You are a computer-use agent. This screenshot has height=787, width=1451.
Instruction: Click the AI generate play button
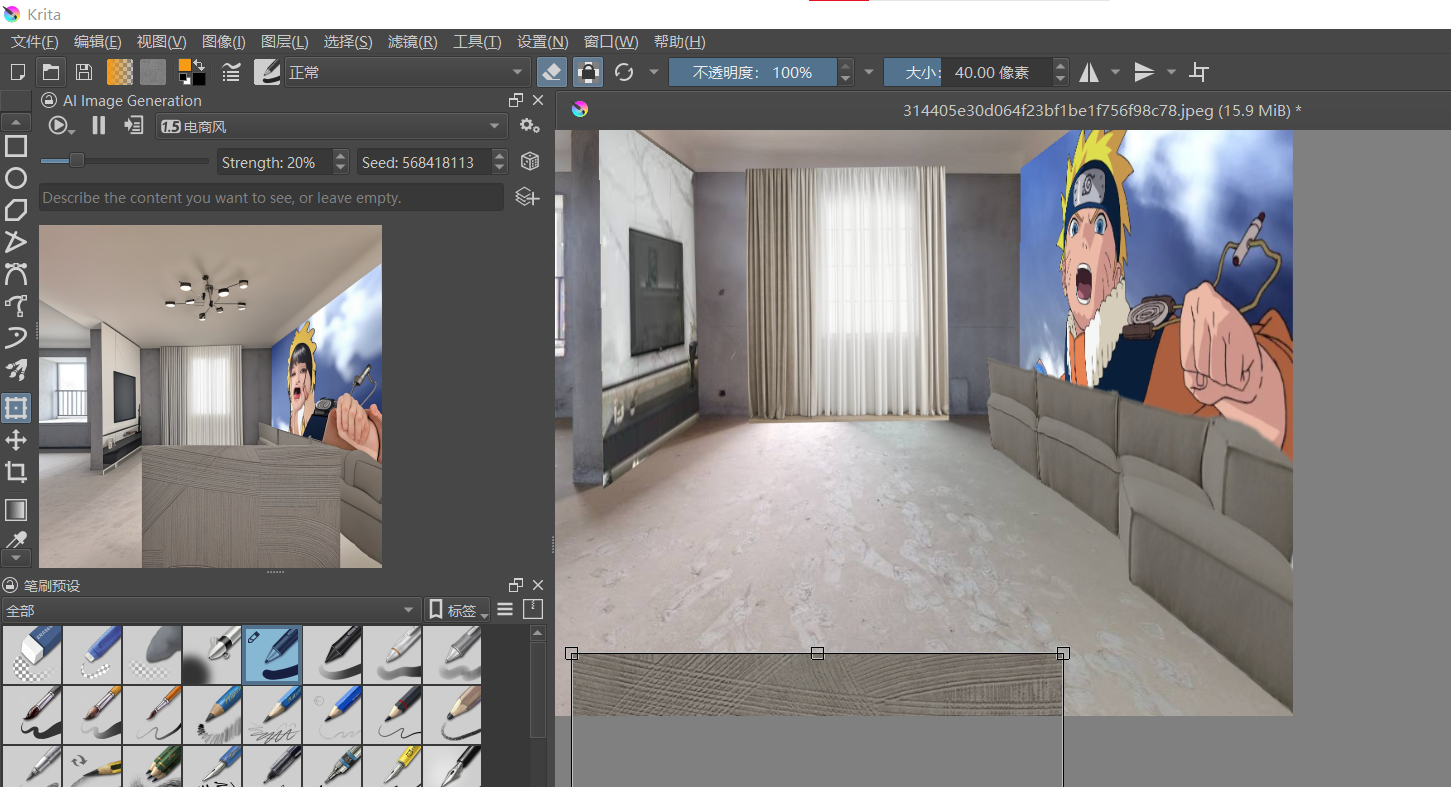click(x=58, y=126)
